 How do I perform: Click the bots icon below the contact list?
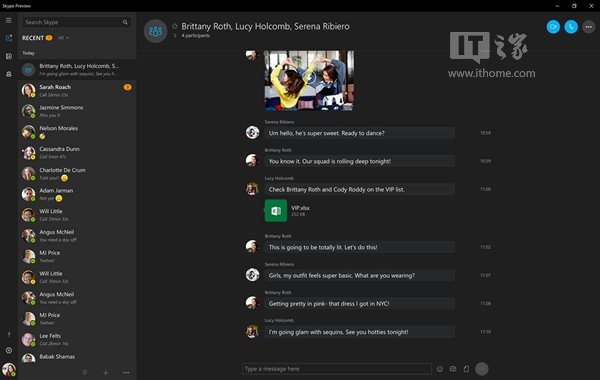tap(85, 372)
